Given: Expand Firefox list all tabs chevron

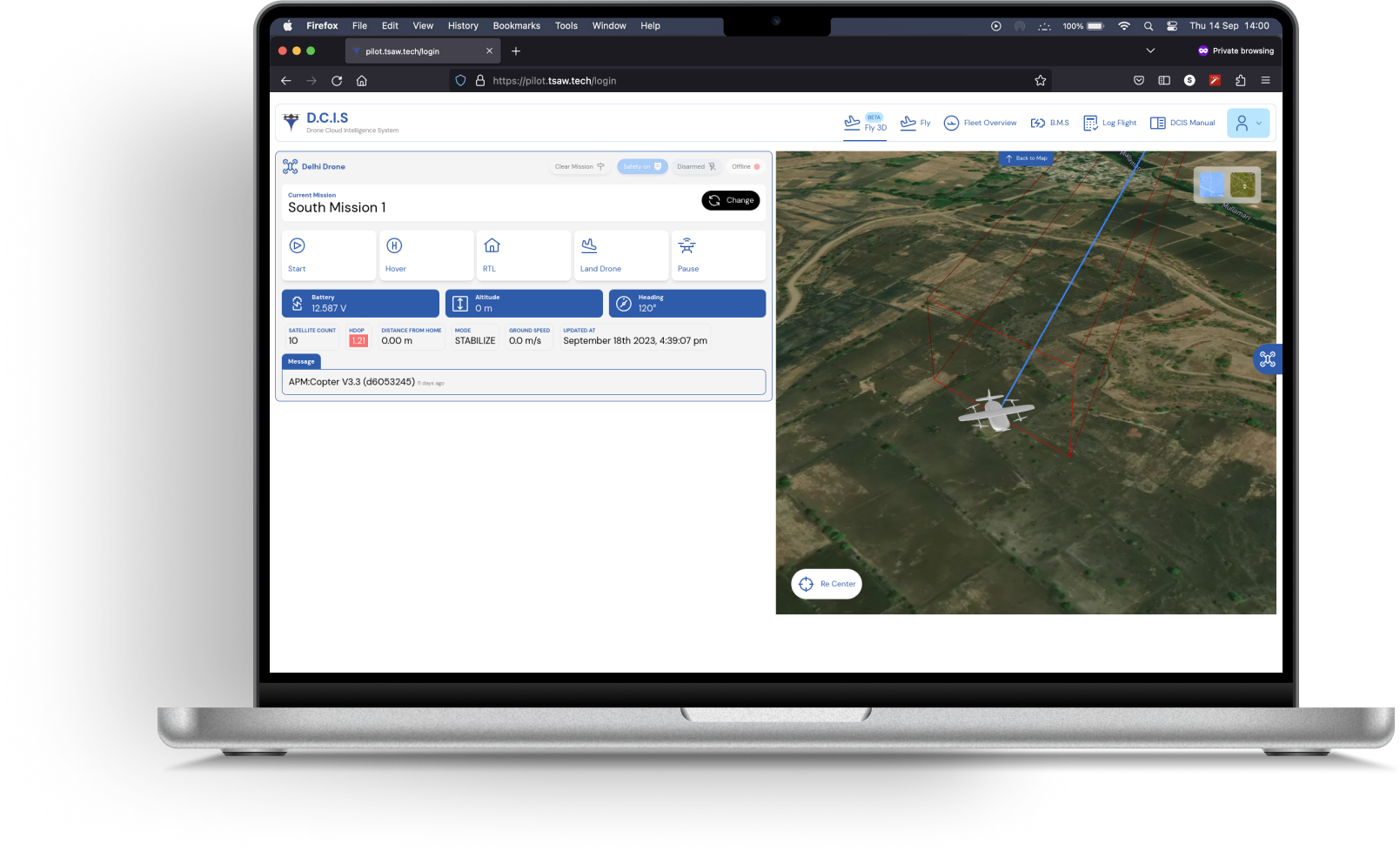Looking at the screenshot, I should [1150, 51].
